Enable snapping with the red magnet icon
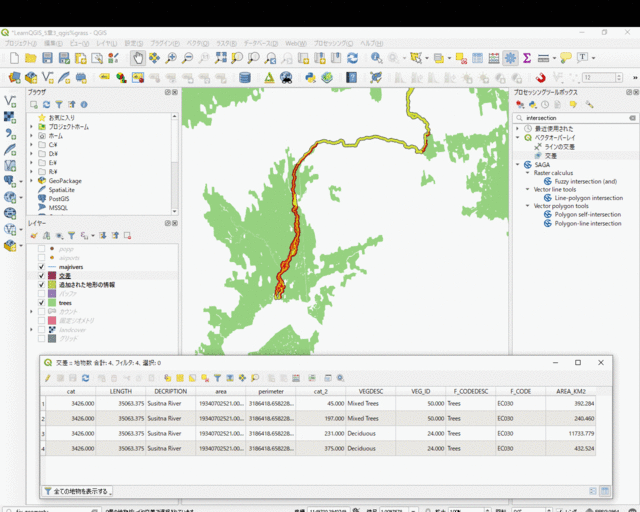This screenshot has width=640, height=512. pyautogui.click(x=541, y=77)
